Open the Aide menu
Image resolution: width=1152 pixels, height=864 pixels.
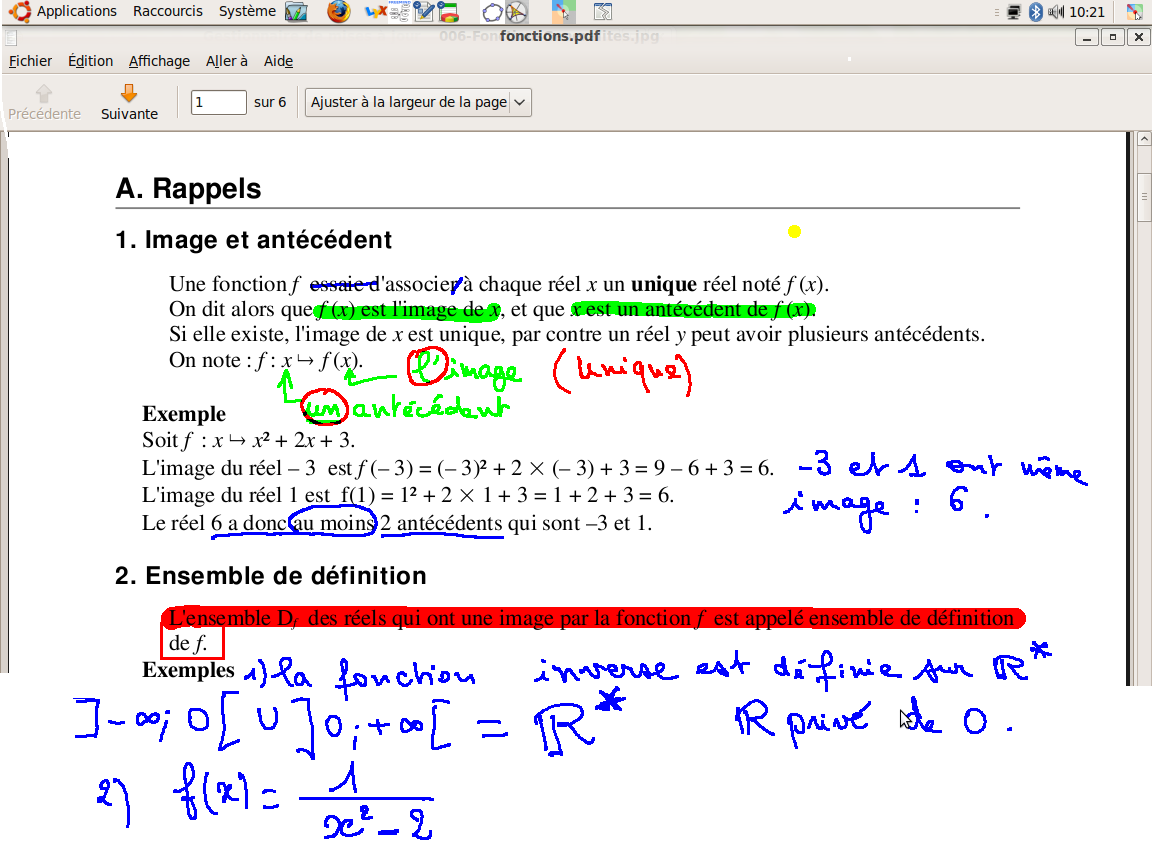click(278, 61)
